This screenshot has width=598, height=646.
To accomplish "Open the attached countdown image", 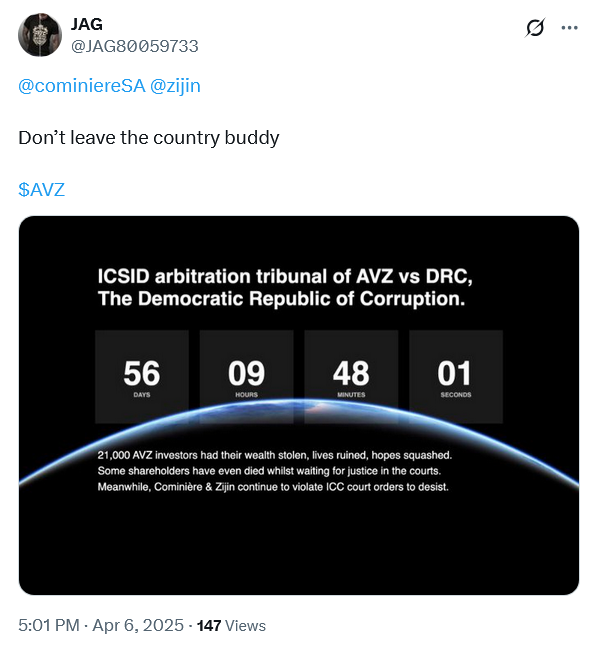I will pyautogui.click(x=299, y=405).
